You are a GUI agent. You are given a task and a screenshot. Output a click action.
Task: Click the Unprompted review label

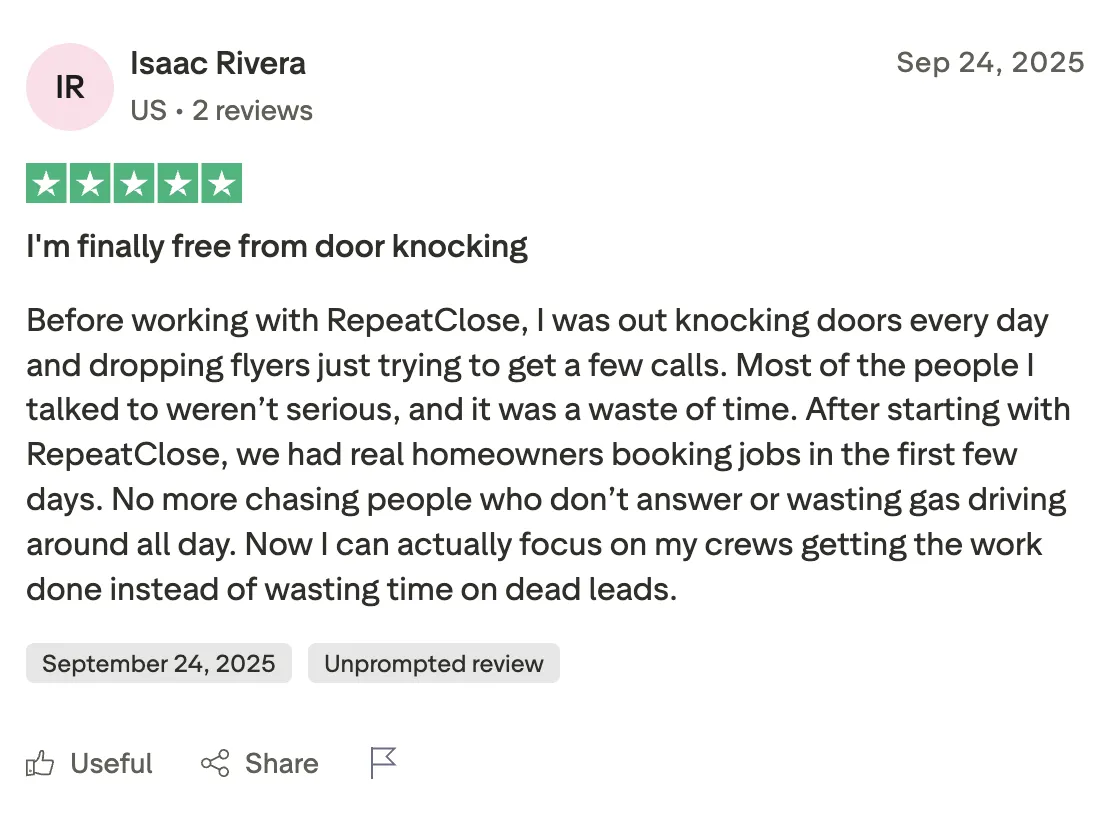click(433, 664)
